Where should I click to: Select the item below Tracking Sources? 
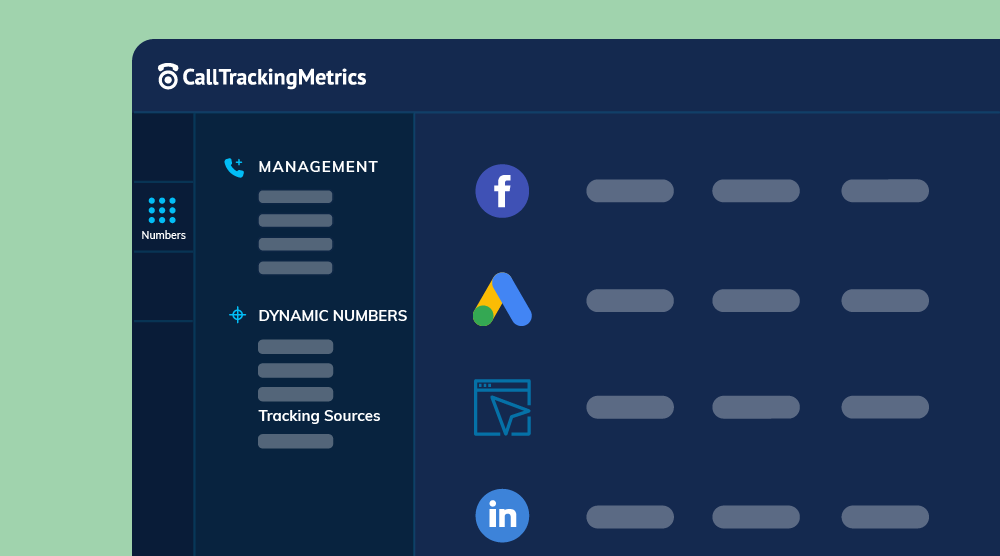pyautogui.click(x=295, y=441)
